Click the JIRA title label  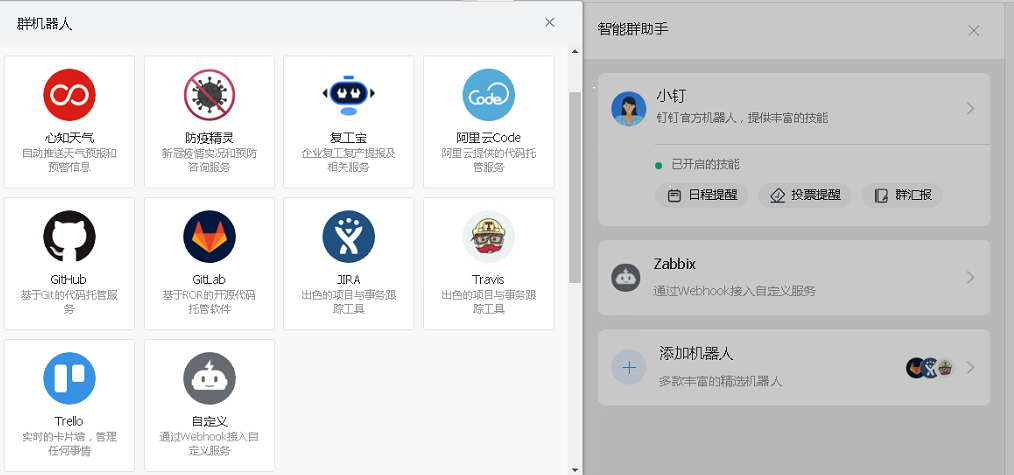pyautogui.click(x=349, y=280)
